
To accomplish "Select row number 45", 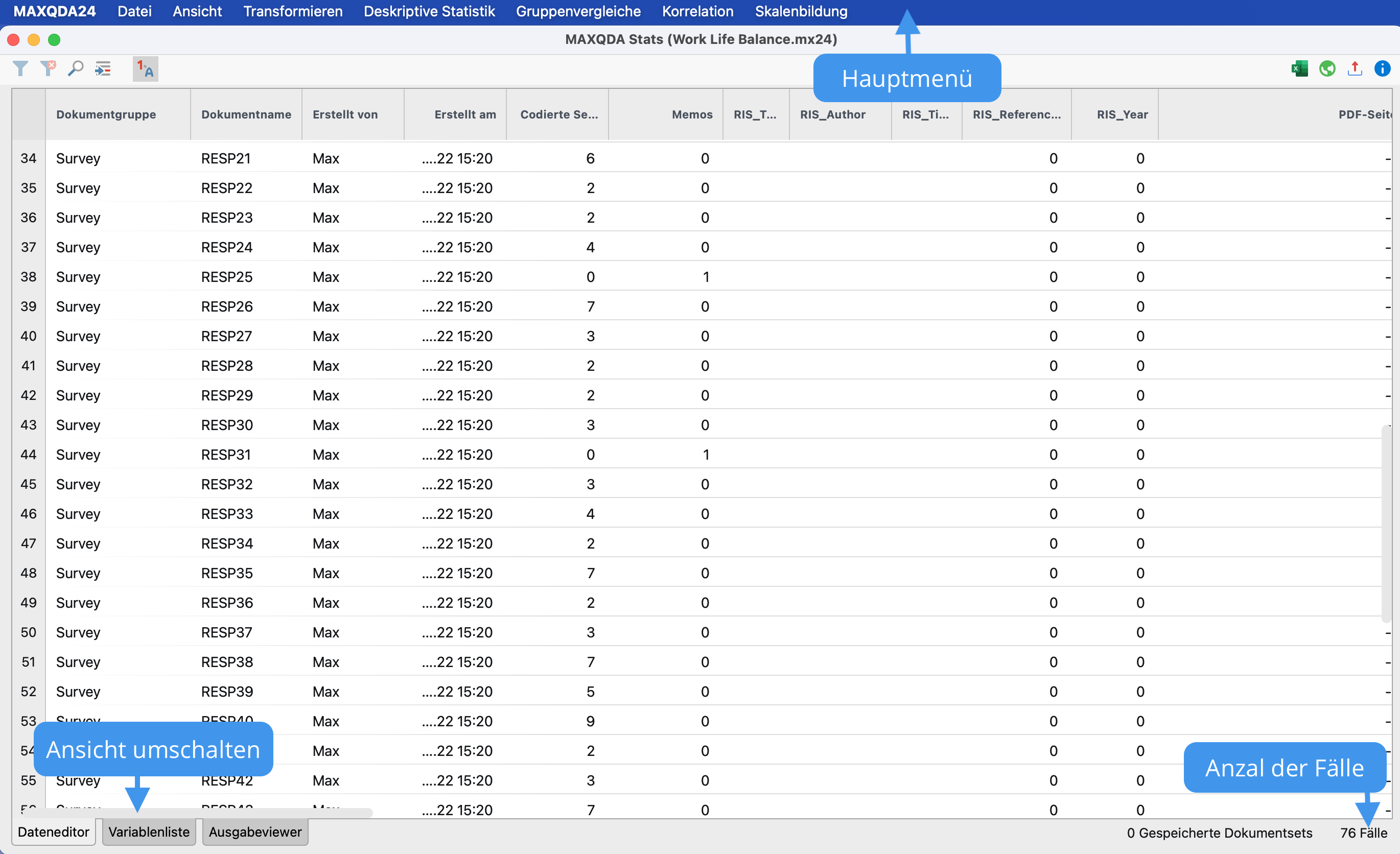I will (x=29, y=484).
